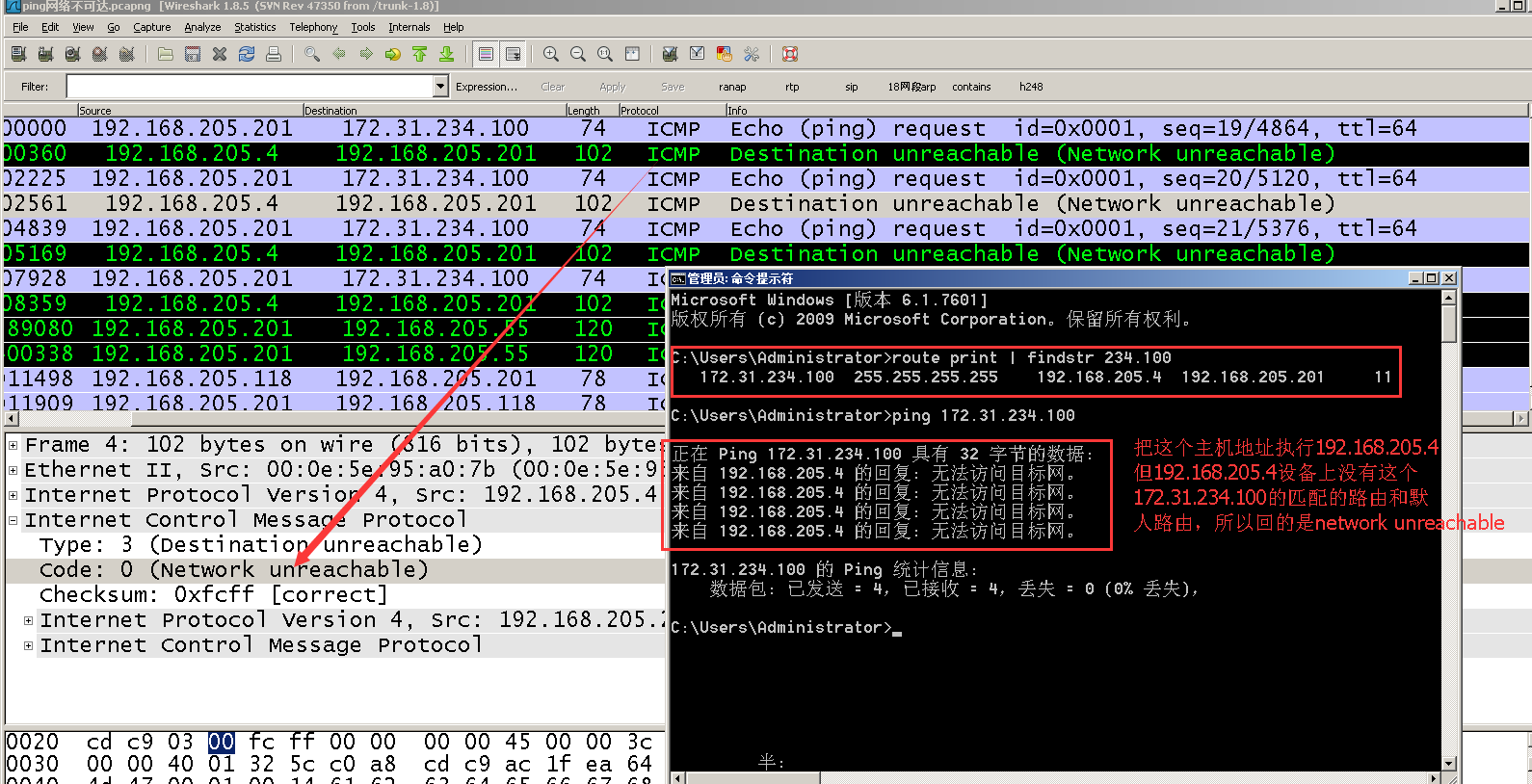
Task: Select Destination unreachable packet row 02561
Action: click(766, 203)
